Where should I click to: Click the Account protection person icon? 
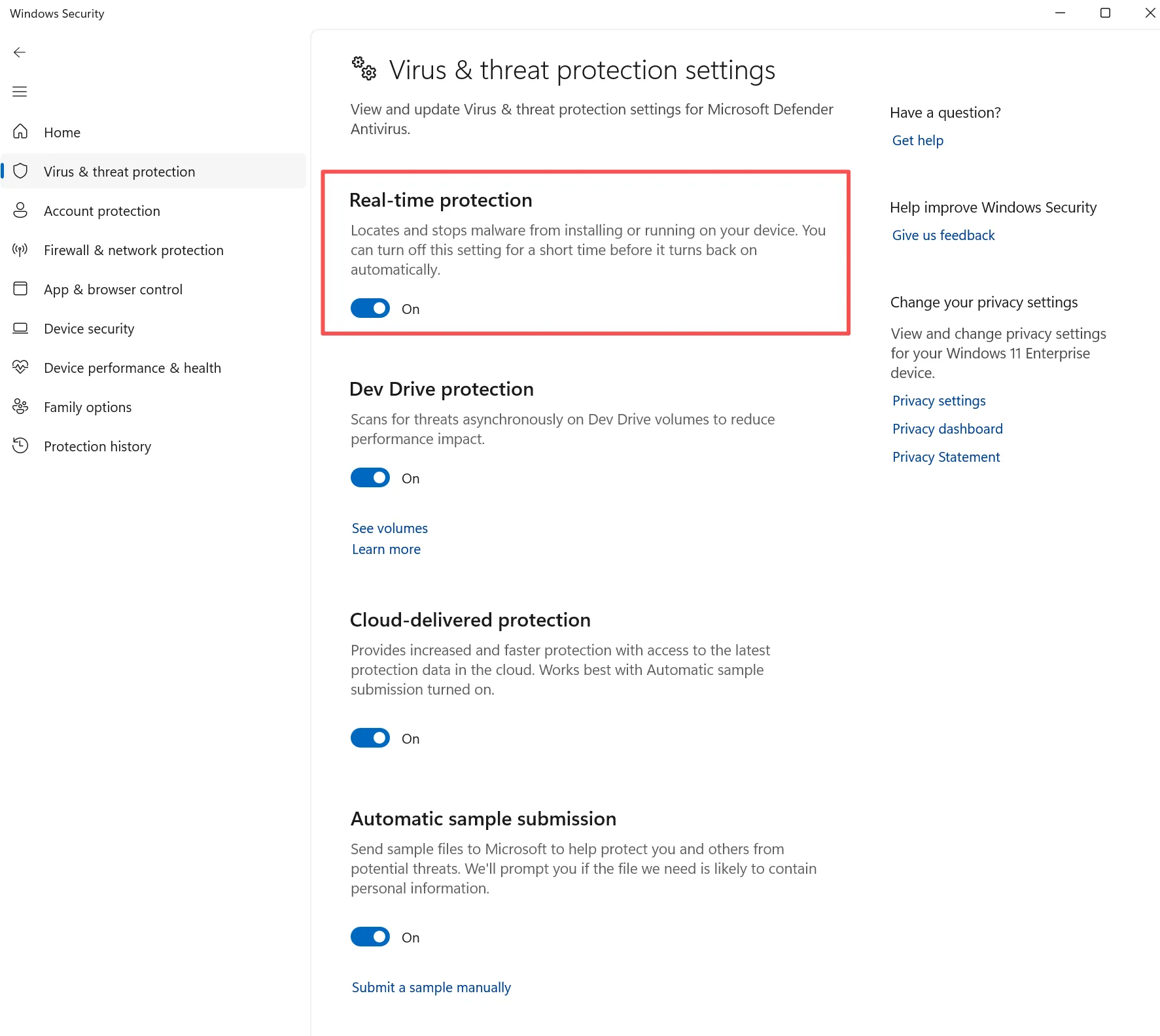20,210
